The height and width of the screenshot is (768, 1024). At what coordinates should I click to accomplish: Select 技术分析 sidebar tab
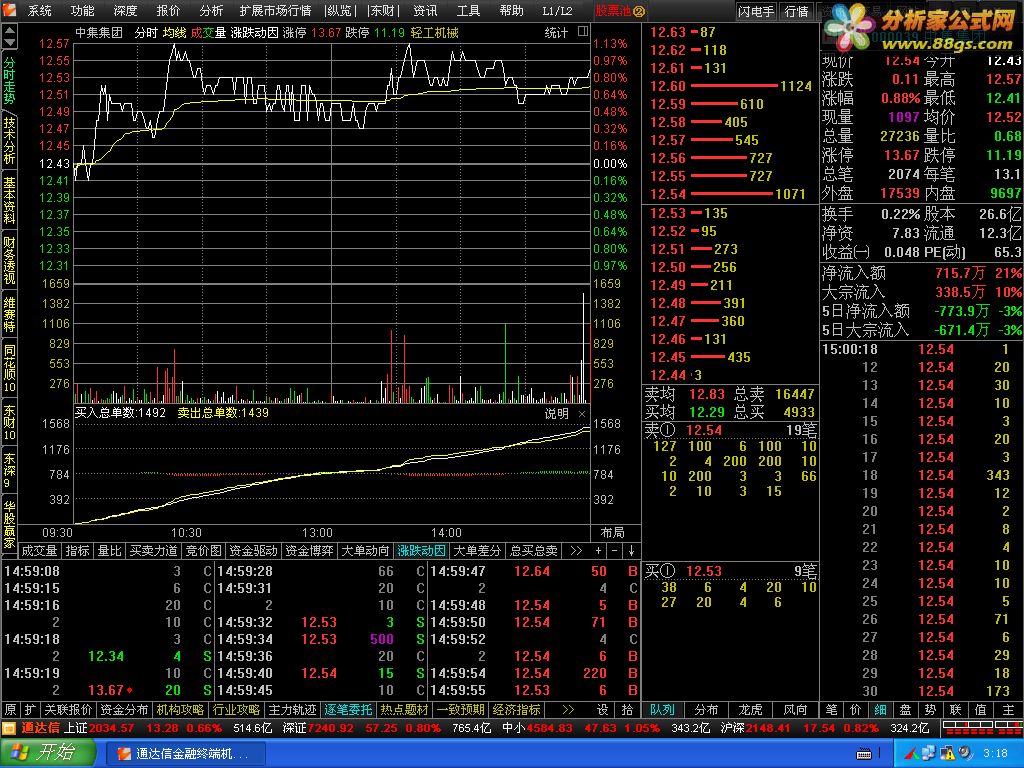click(9, 140)
